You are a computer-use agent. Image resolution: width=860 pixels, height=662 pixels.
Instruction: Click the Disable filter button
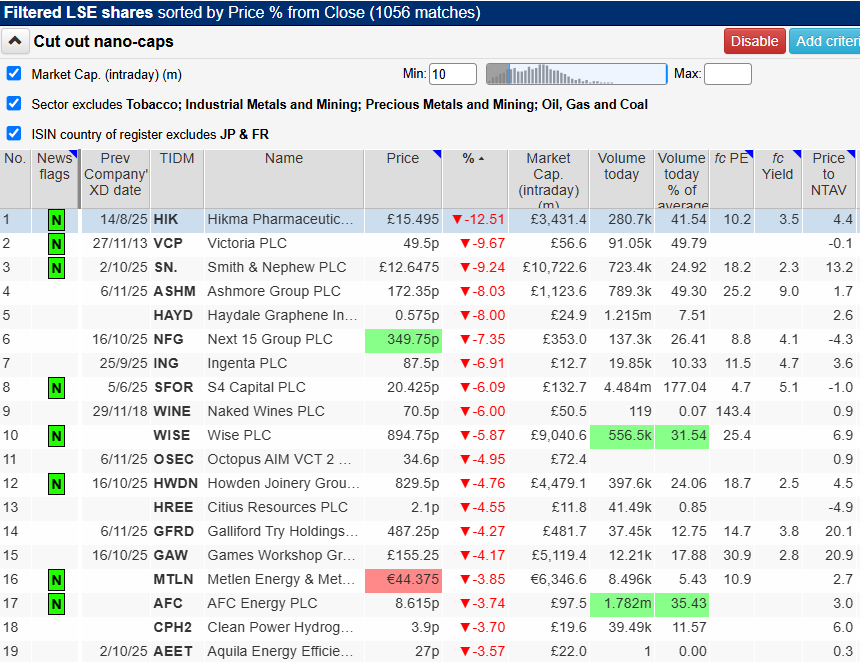point(754,41)
